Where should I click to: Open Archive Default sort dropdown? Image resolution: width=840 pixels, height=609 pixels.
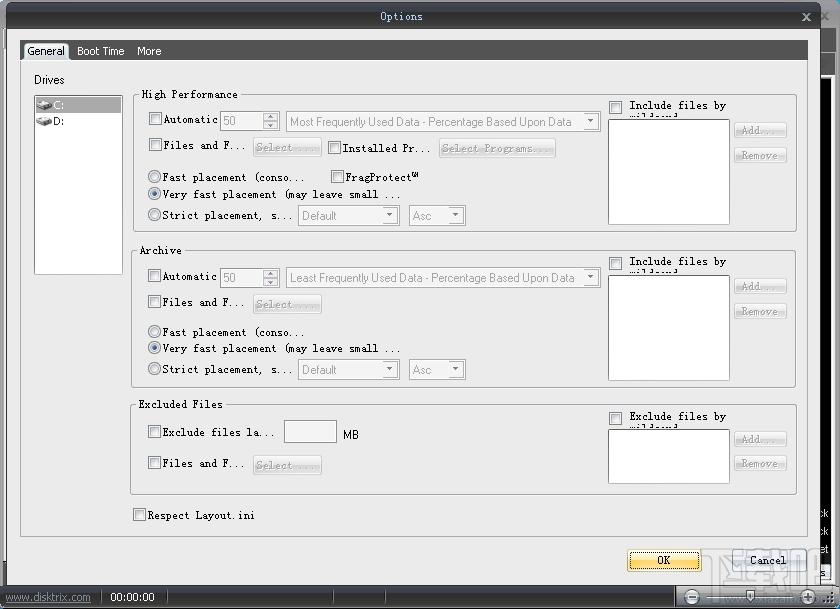pyautogui.click(x=348, y=370)
